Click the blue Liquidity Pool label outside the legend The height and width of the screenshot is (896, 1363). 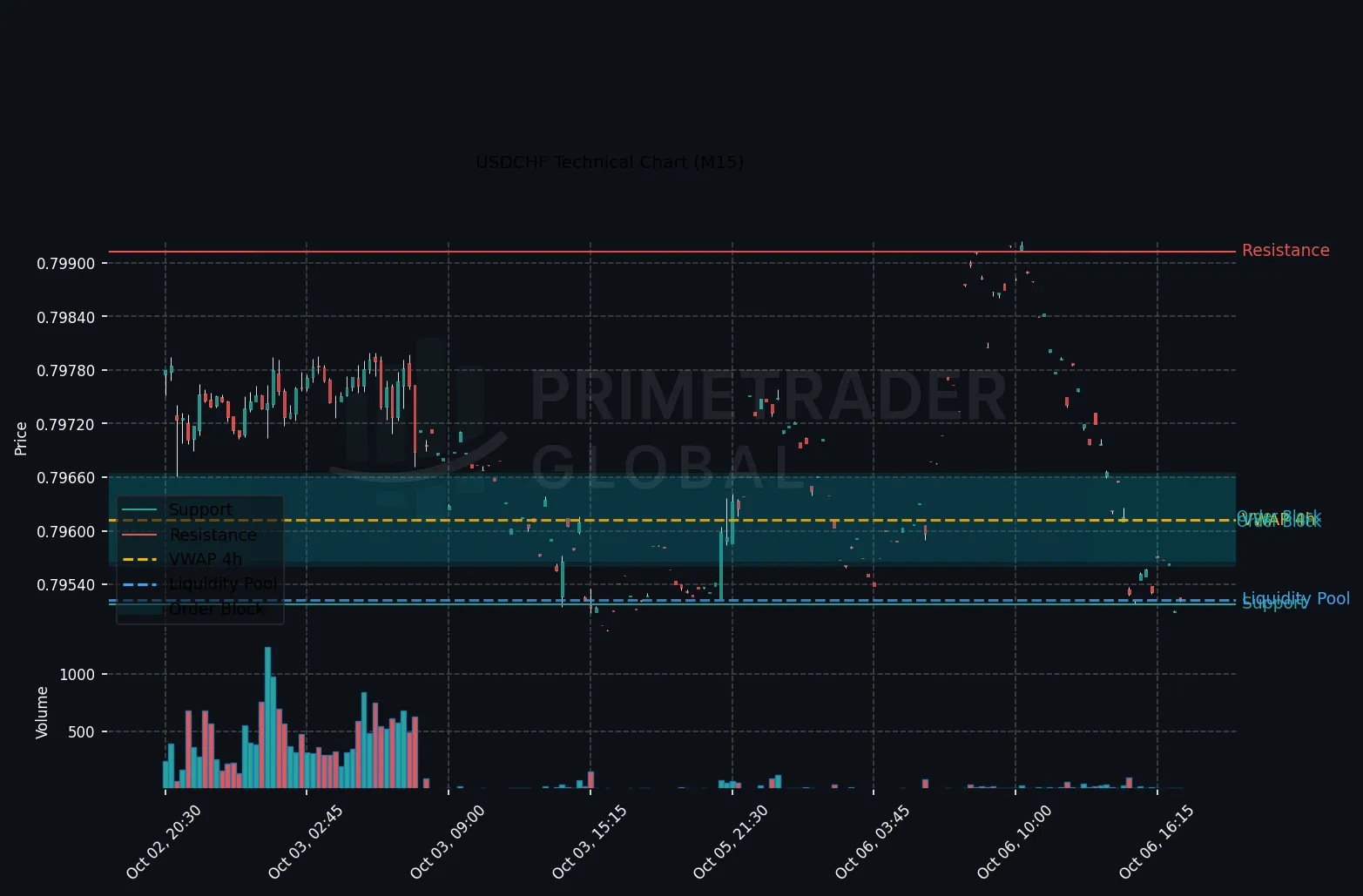(x=1296, y=598)
